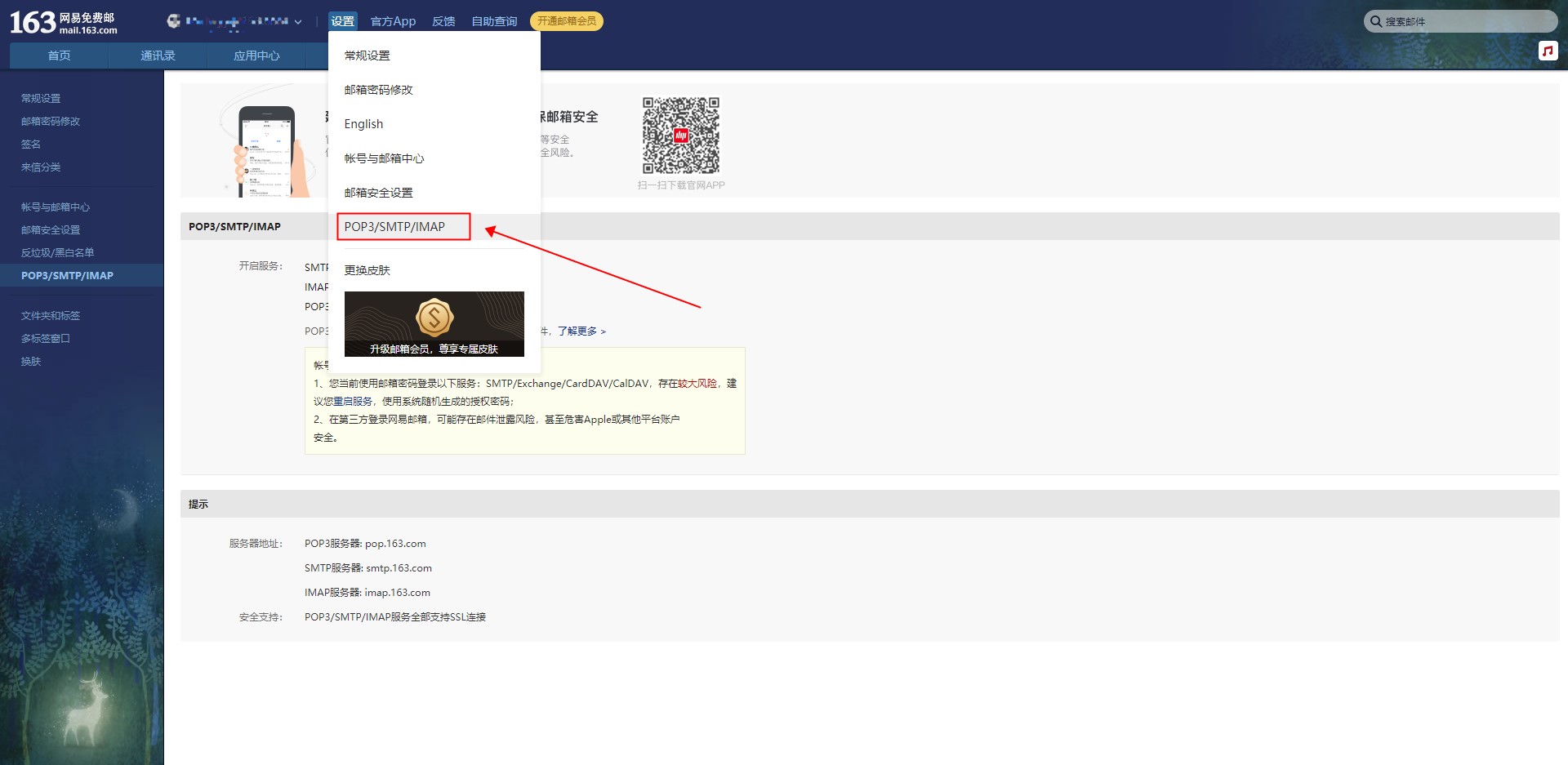1568x765 pixels.
Task: Click the 重启服务 link in the warning
Action: pyautogui.click(x=353, y=401)
